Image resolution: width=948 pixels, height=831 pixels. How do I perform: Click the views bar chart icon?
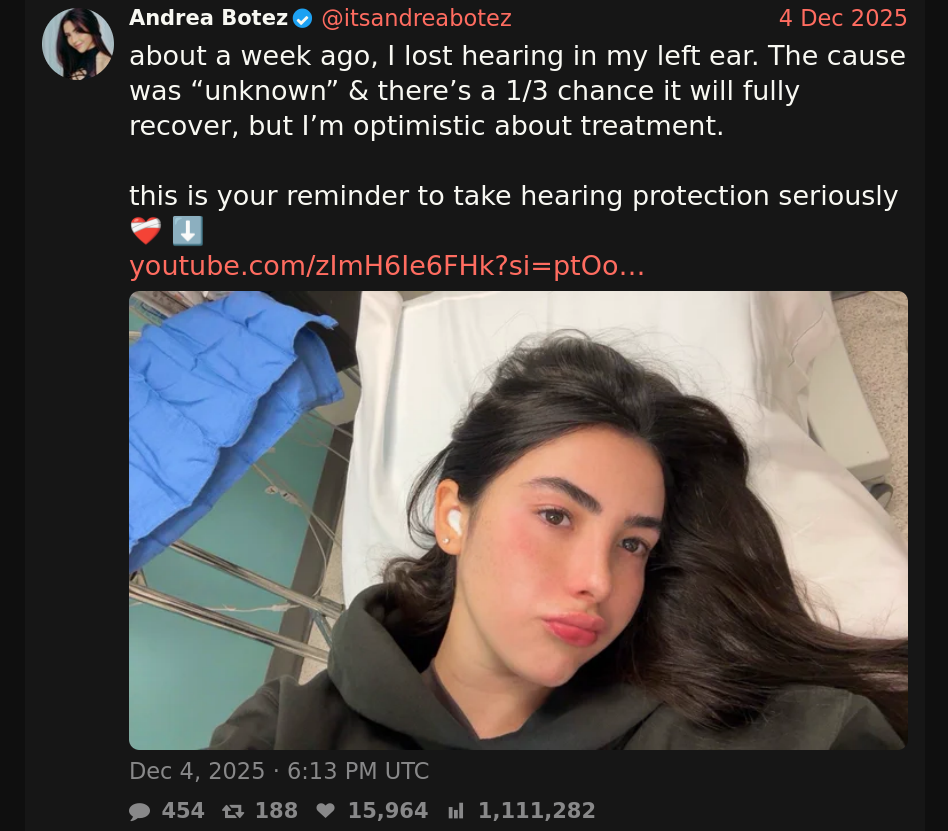pyautogui.click(x=456, y=810)
